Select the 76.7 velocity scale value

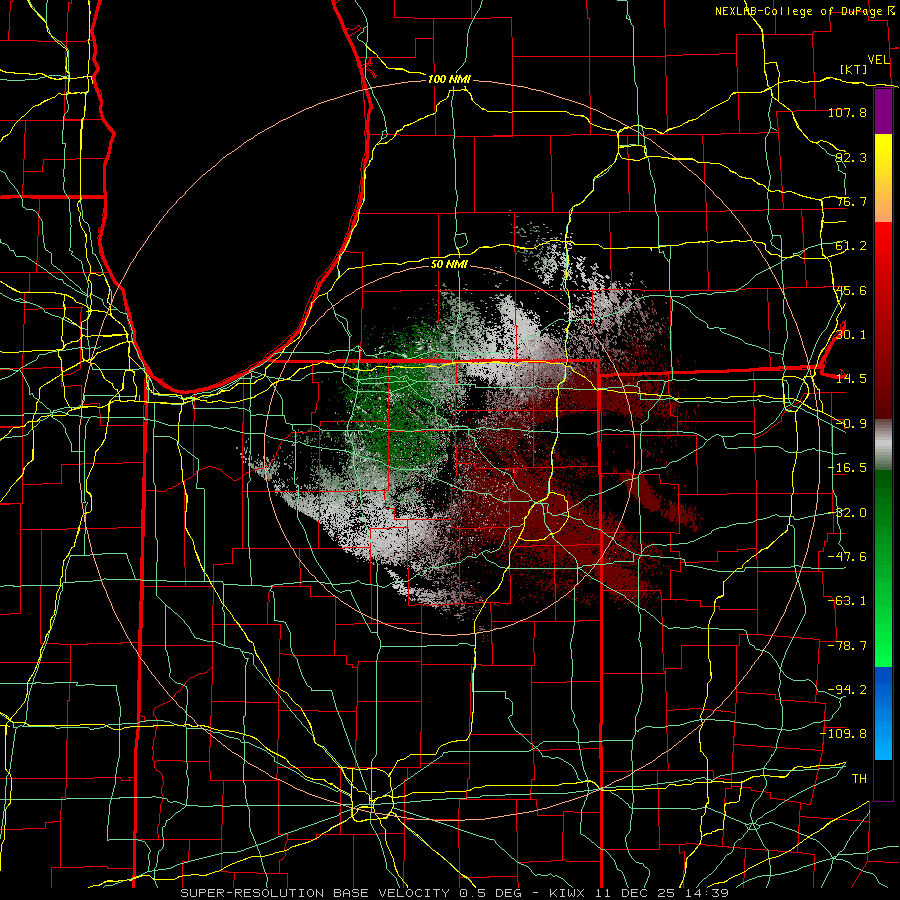[851, 201]
